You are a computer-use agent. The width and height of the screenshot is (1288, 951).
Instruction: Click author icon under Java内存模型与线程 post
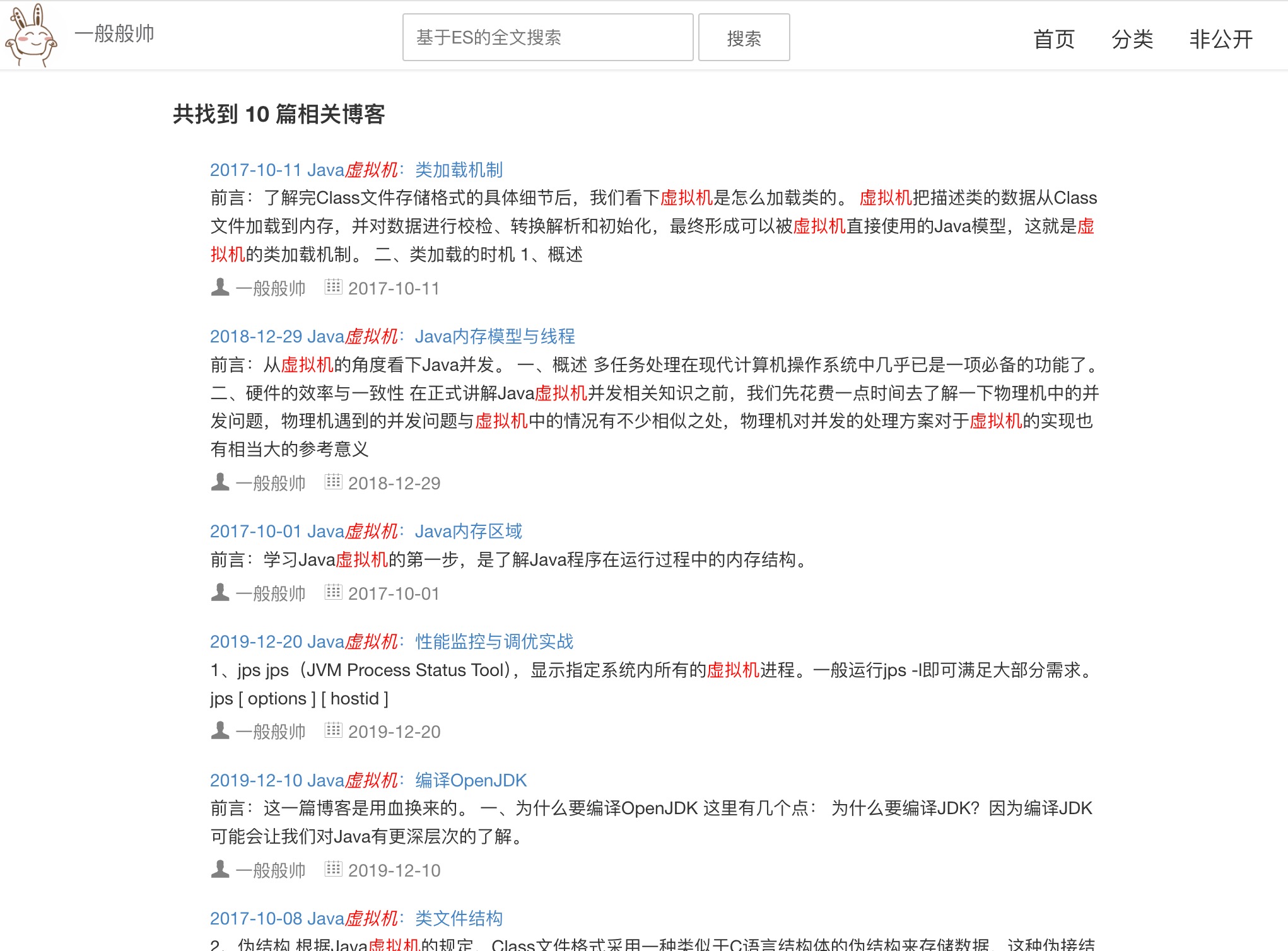pyautogui.click(x=220, y=482)
